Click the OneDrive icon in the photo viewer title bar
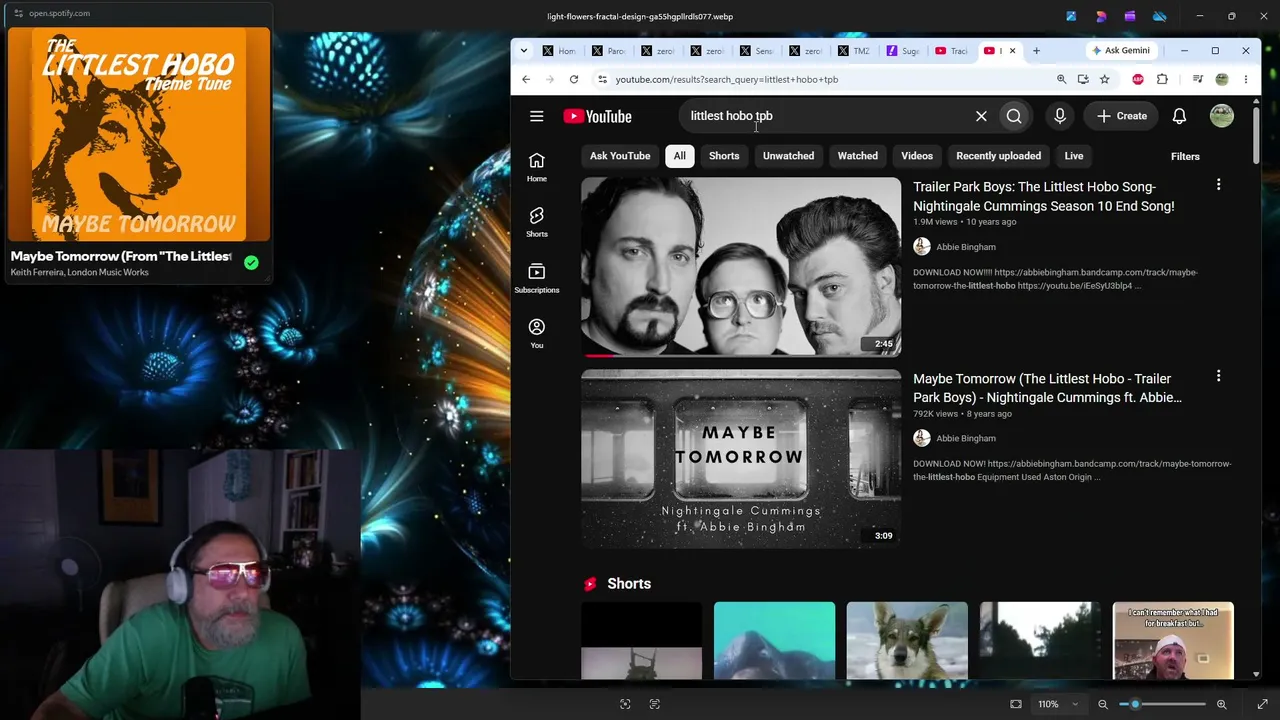Image resolution: width=1280 pixels, height=720 pixels. [1160, 16]
